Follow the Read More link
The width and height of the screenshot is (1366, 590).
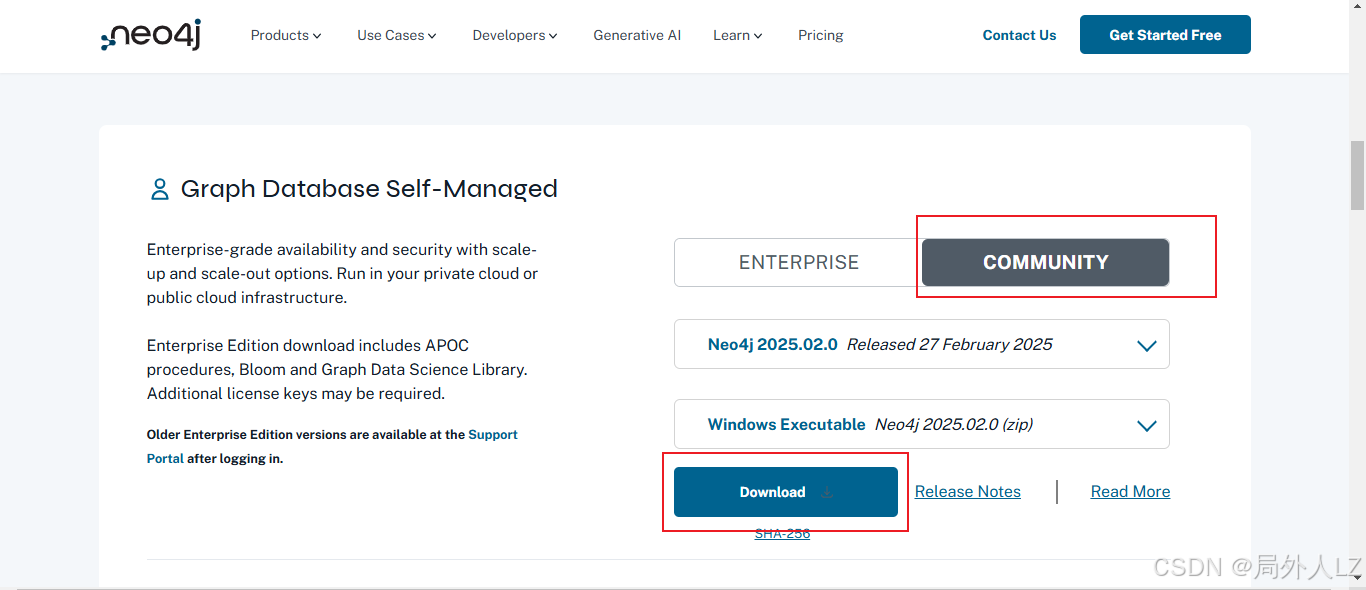[1130, 492]
